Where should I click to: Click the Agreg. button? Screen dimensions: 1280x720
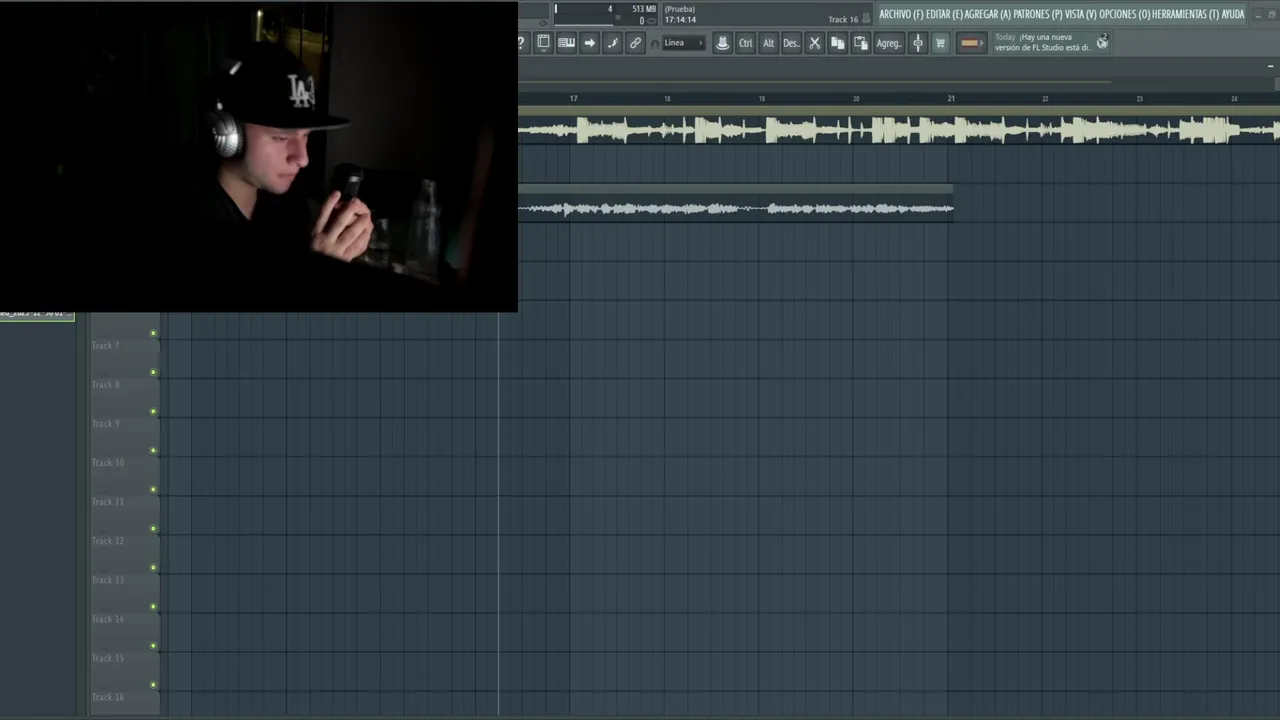[888, 43]
